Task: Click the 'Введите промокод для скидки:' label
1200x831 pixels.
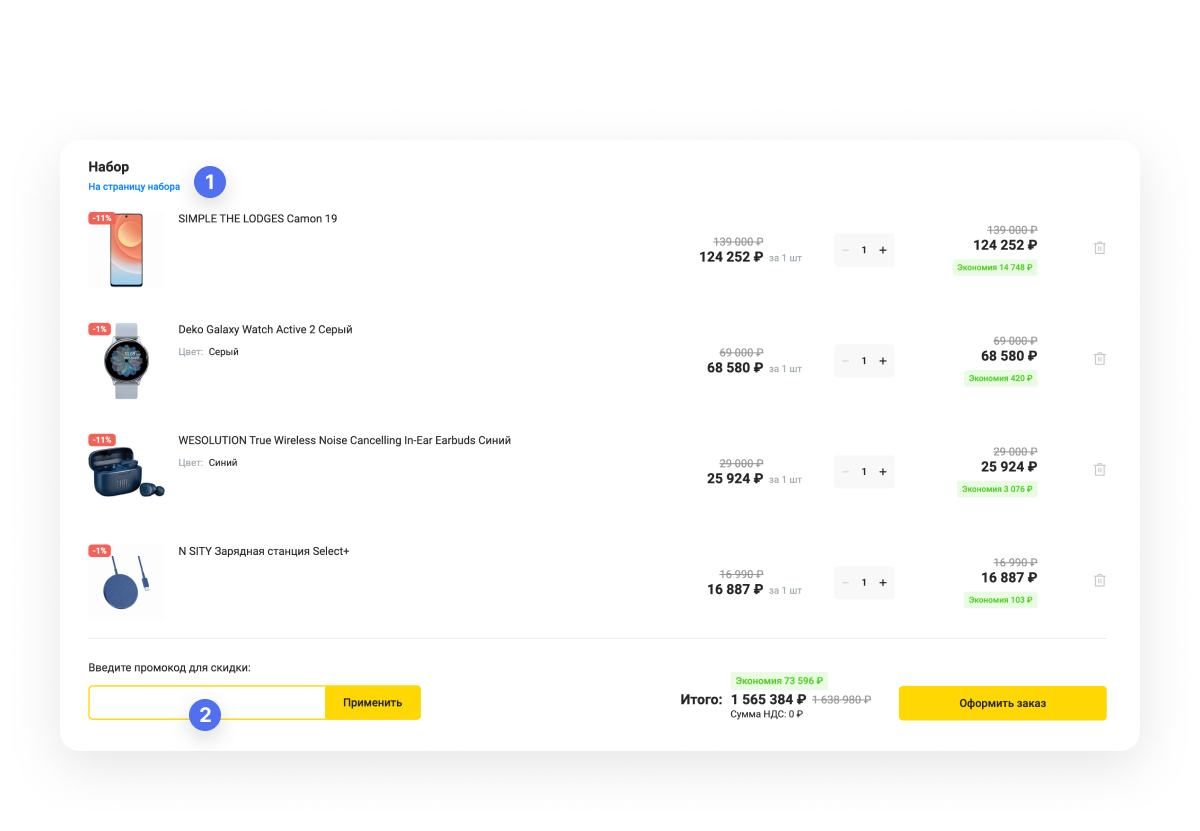Action: click(169, 667)
